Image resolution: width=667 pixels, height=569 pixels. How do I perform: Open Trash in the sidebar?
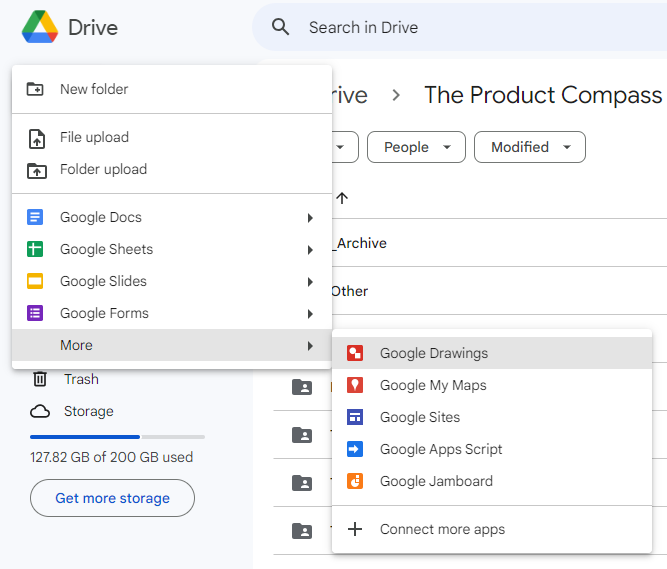click(x=81, y=379)
